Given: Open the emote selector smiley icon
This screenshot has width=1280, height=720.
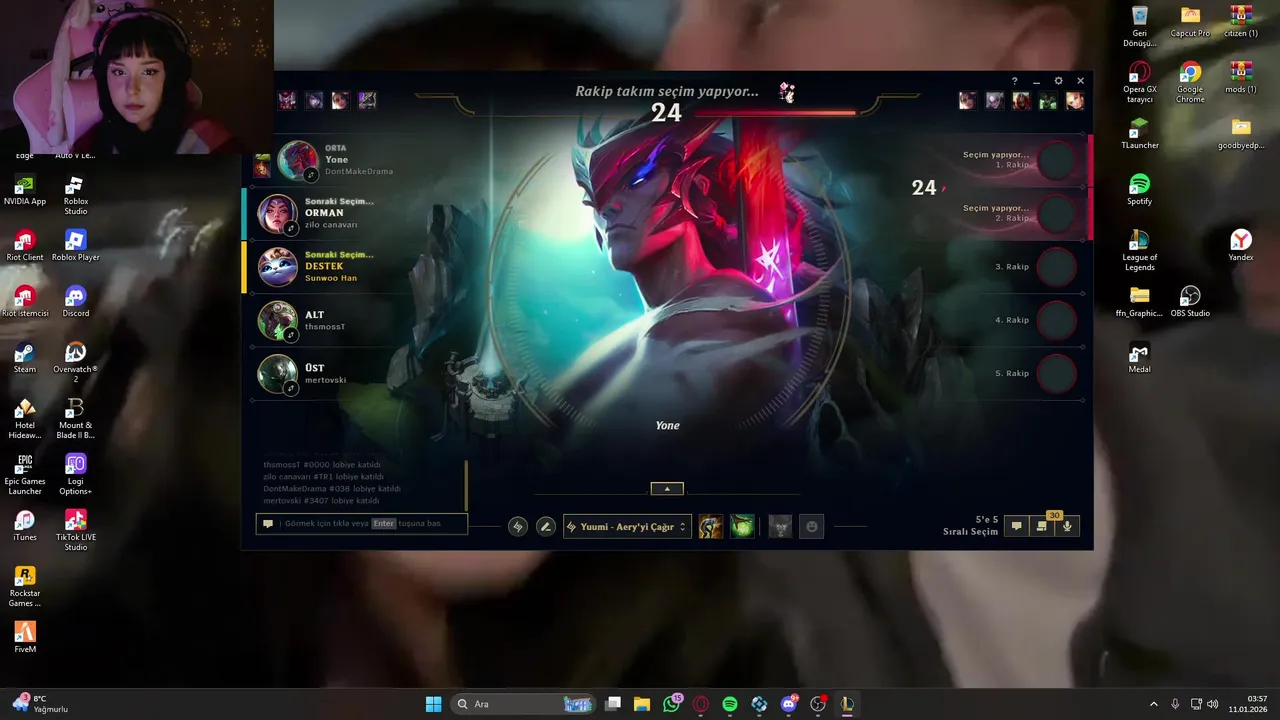Looking at the screenshot, I should (x=811, y=526).
